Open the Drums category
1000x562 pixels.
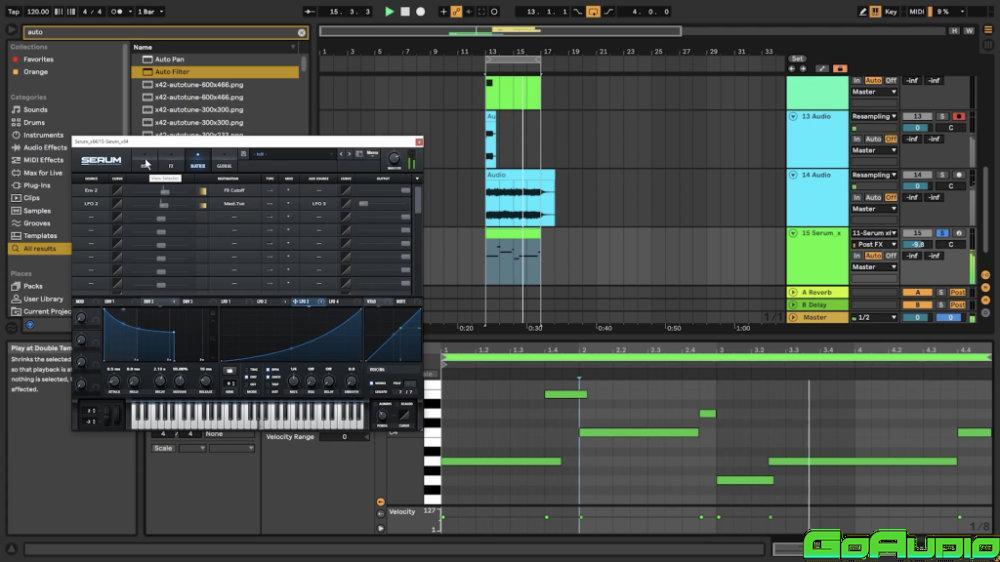(x=34, y=122)
